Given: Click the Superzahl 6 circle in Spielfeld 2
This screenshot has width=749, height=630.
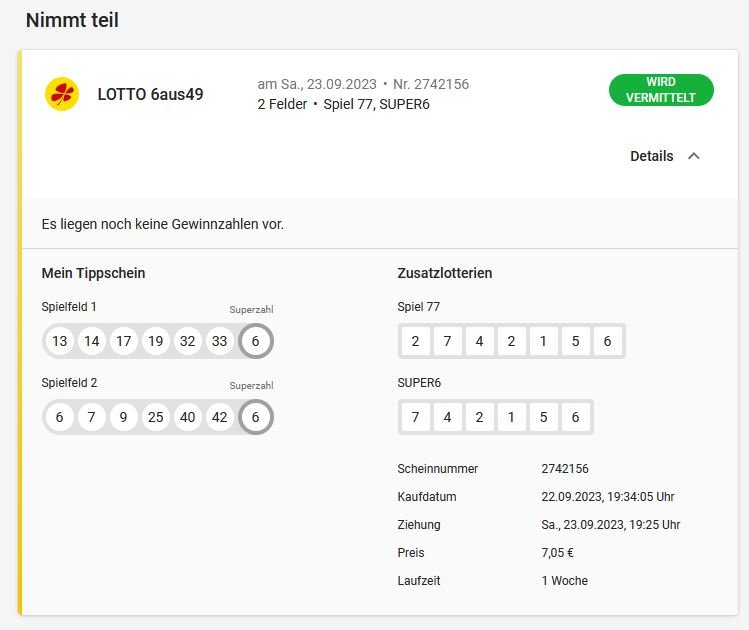Looking at the screenshot, I should (x=256, y=417).
